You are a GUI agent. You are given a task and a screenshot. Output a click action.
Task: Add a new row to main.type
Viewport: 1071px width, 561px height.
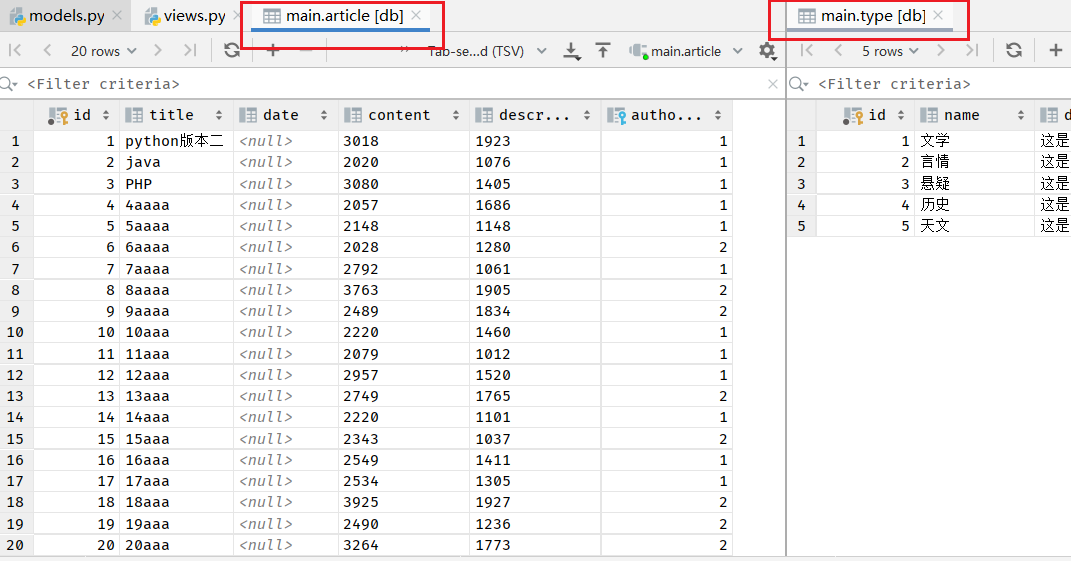point(1055,51)
